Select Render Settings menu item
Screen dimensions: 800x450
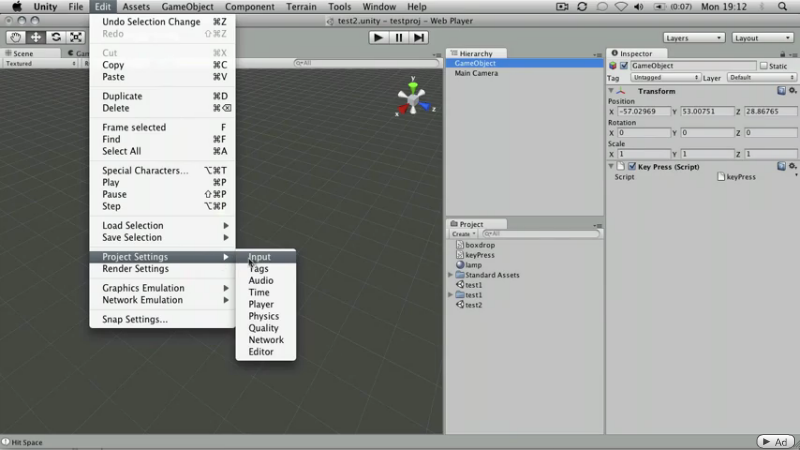click(x=162, y=268)
